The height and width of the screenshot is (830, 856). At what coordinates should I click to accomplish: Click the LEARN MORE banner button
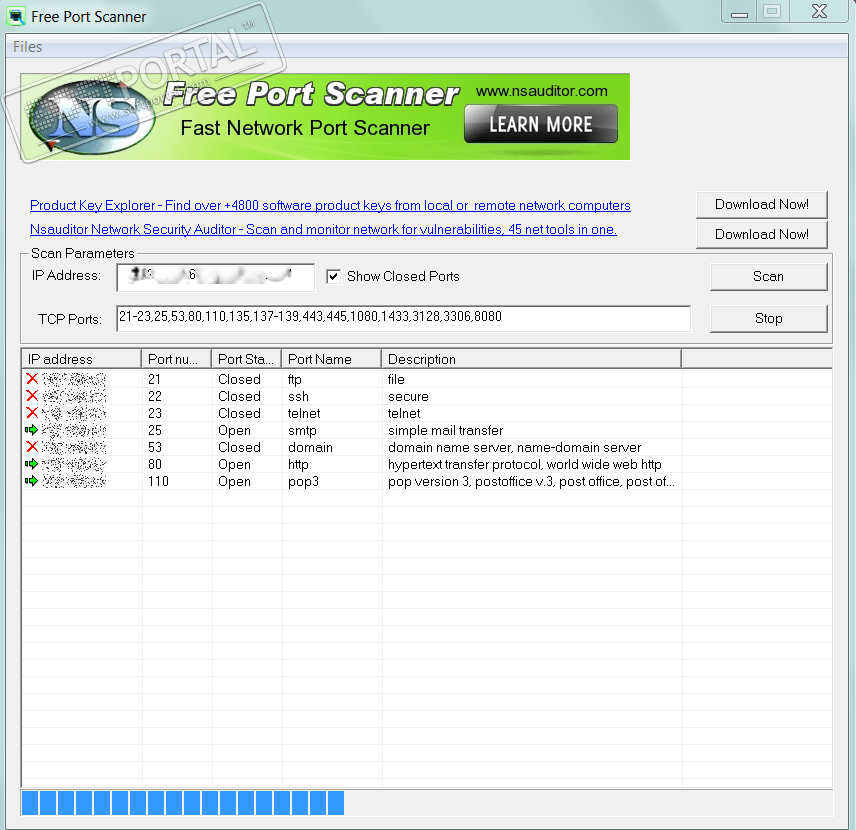coord(540,124)
